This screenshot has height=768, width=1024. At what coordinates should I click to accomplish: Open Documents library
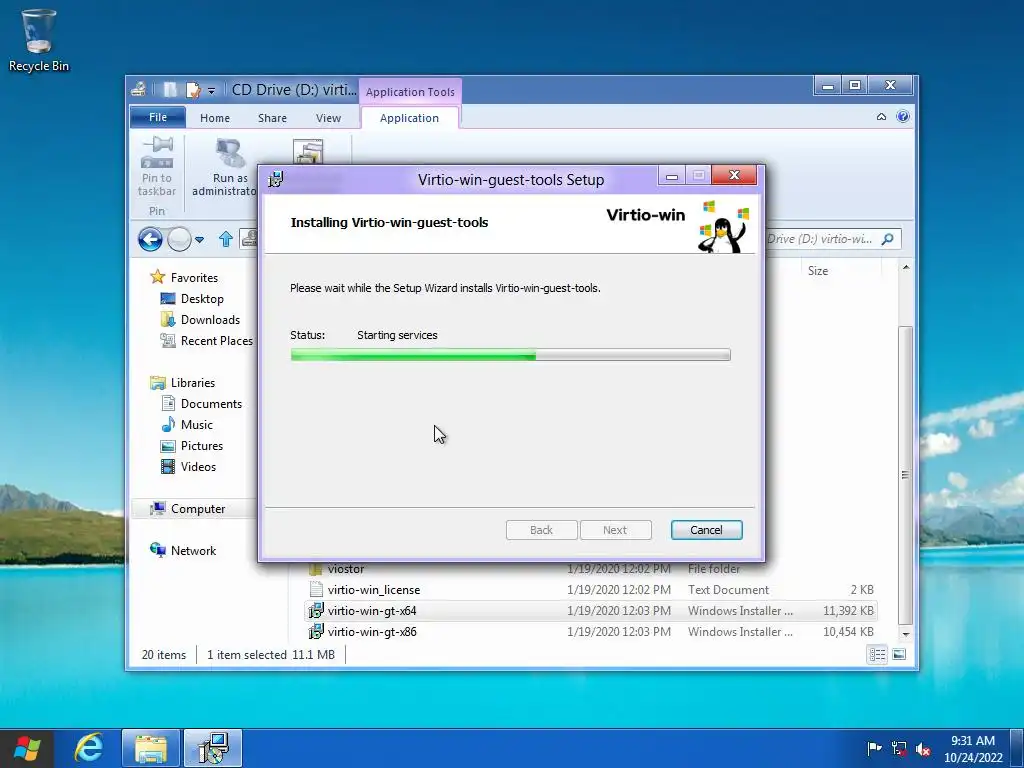point(211,404)
